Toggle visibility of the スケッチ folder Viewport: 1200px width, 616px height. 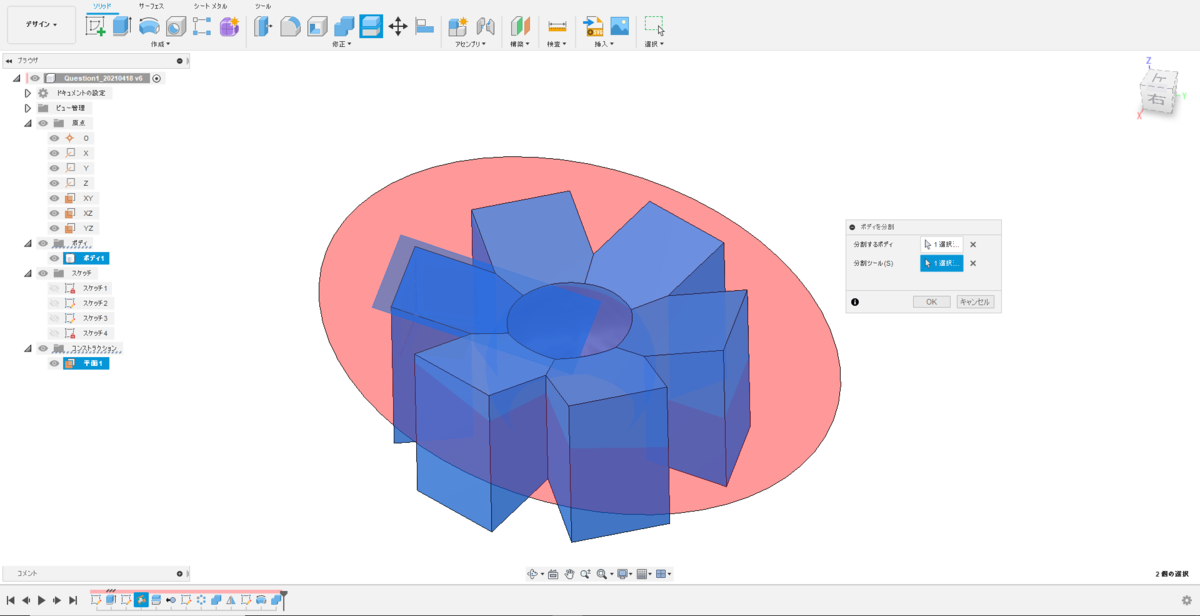coord(43,273)
